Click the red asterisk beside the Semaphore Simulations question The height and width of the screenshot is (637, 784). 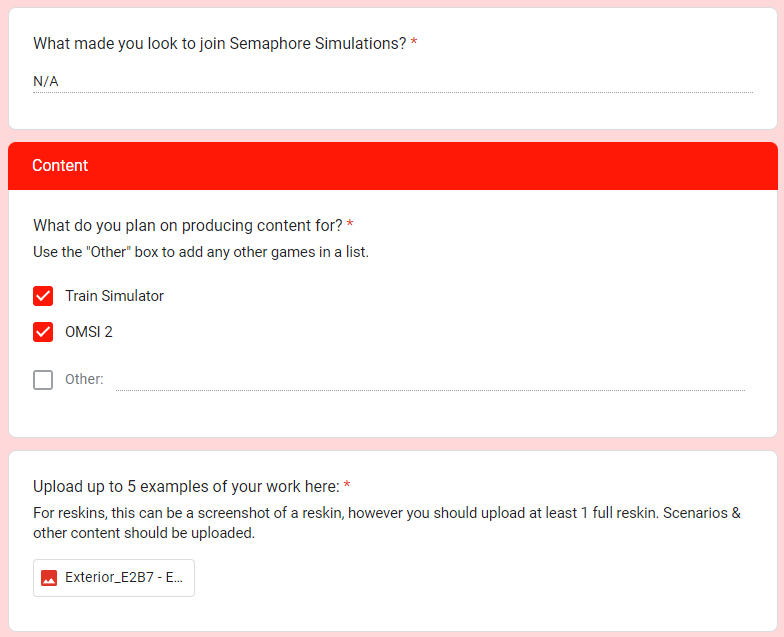coord(414,44)
